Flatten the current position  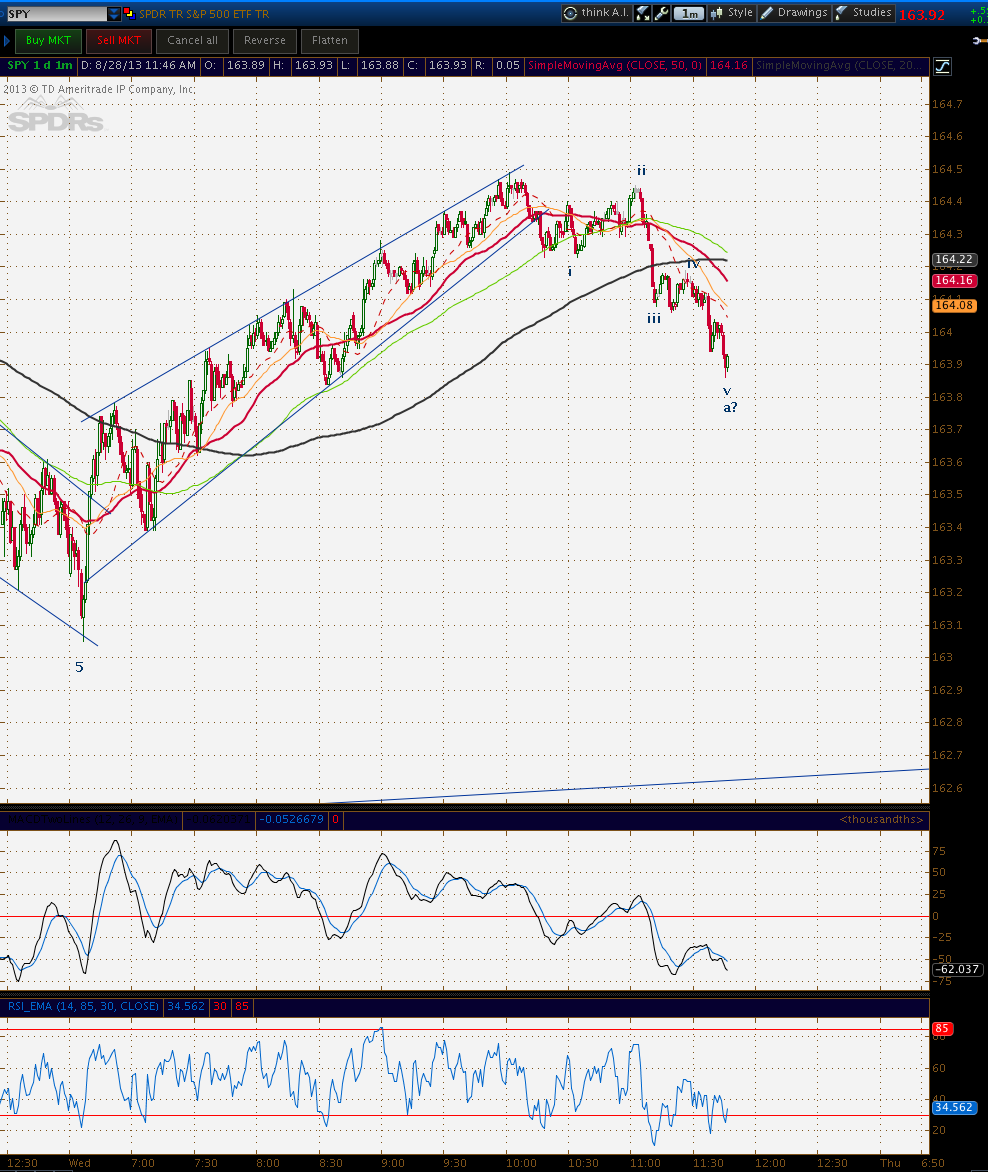coord(330,40)
